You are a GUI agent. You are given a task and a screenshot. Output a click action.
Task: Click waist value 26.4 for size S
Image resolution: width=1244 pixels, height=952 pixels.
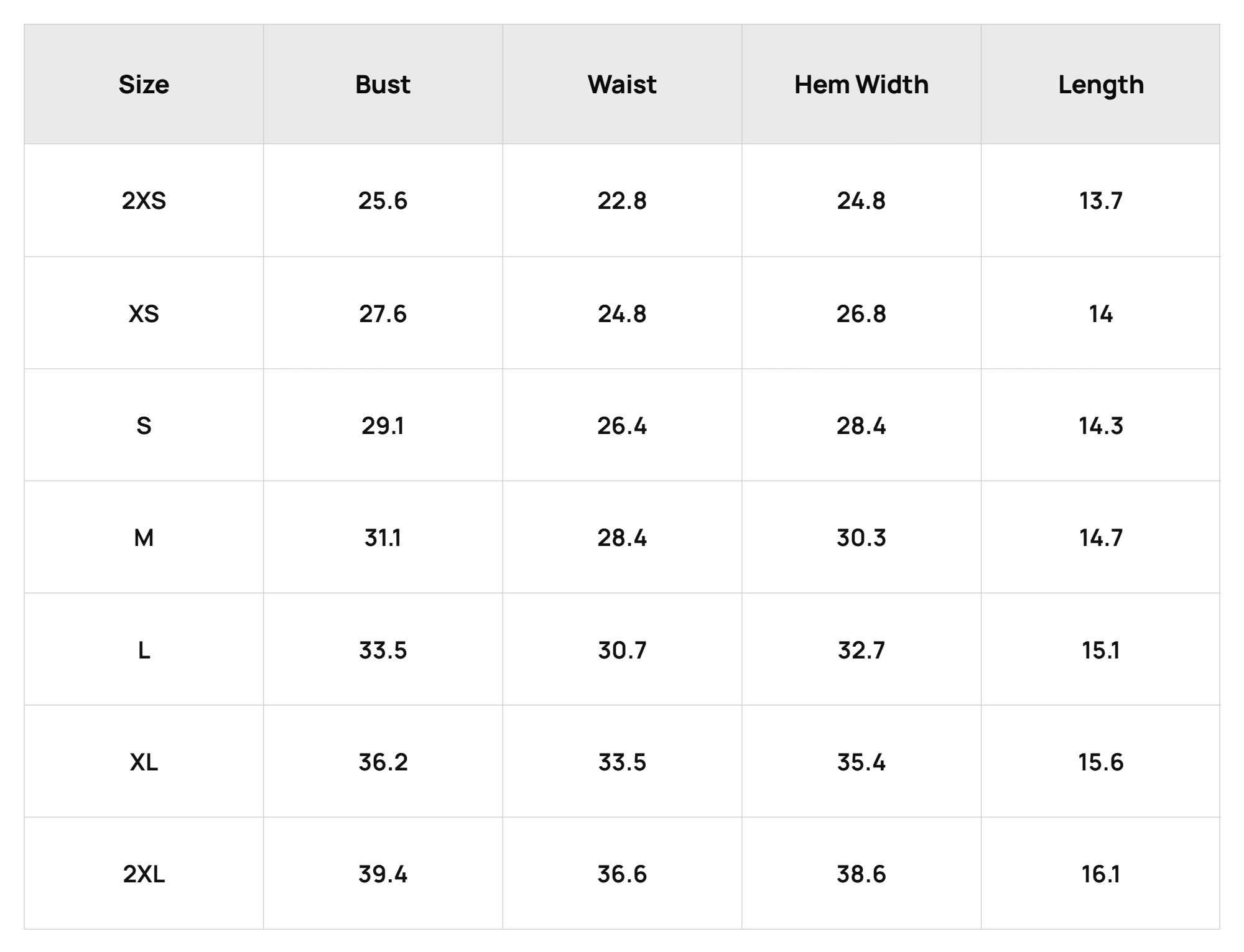(622, 426)
